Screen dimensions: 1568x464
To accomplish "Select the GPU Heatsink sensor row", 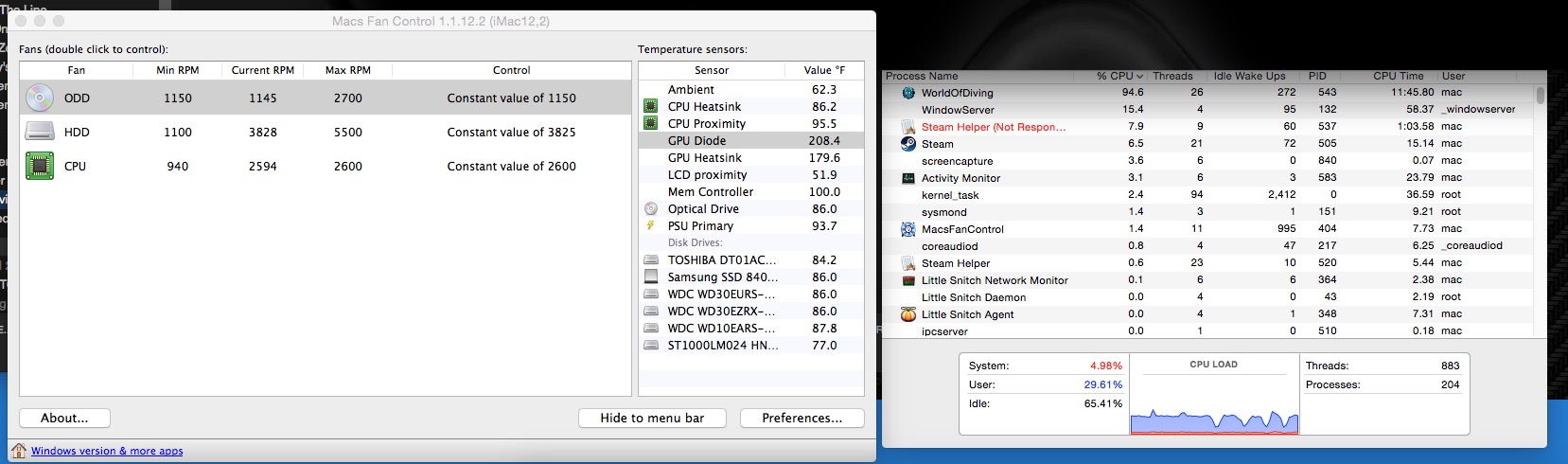I will coord(751,158).
